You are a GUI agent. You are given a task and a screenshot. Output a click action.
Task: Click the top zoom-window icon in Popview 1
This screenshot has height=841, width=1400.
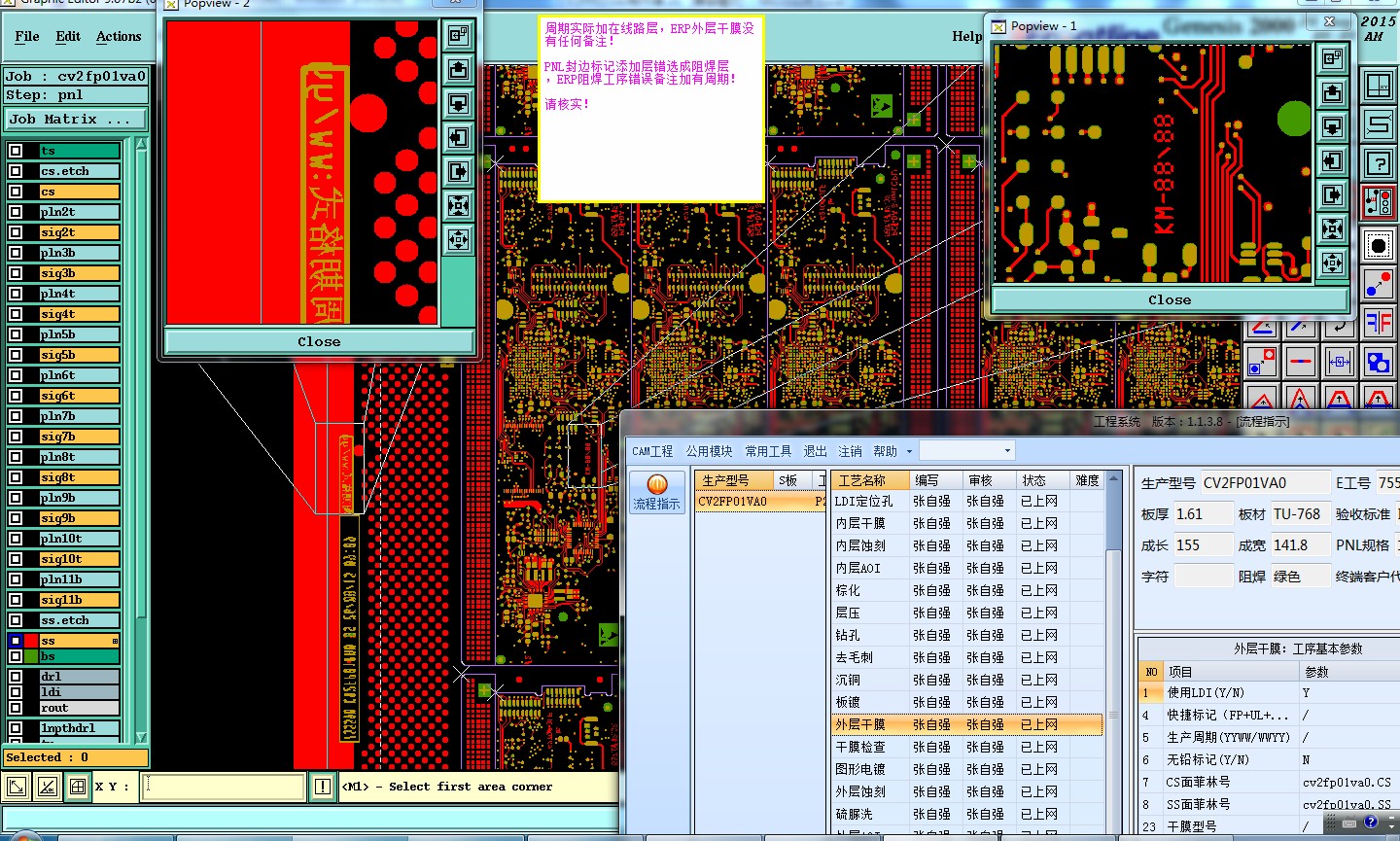(1332, 58)
